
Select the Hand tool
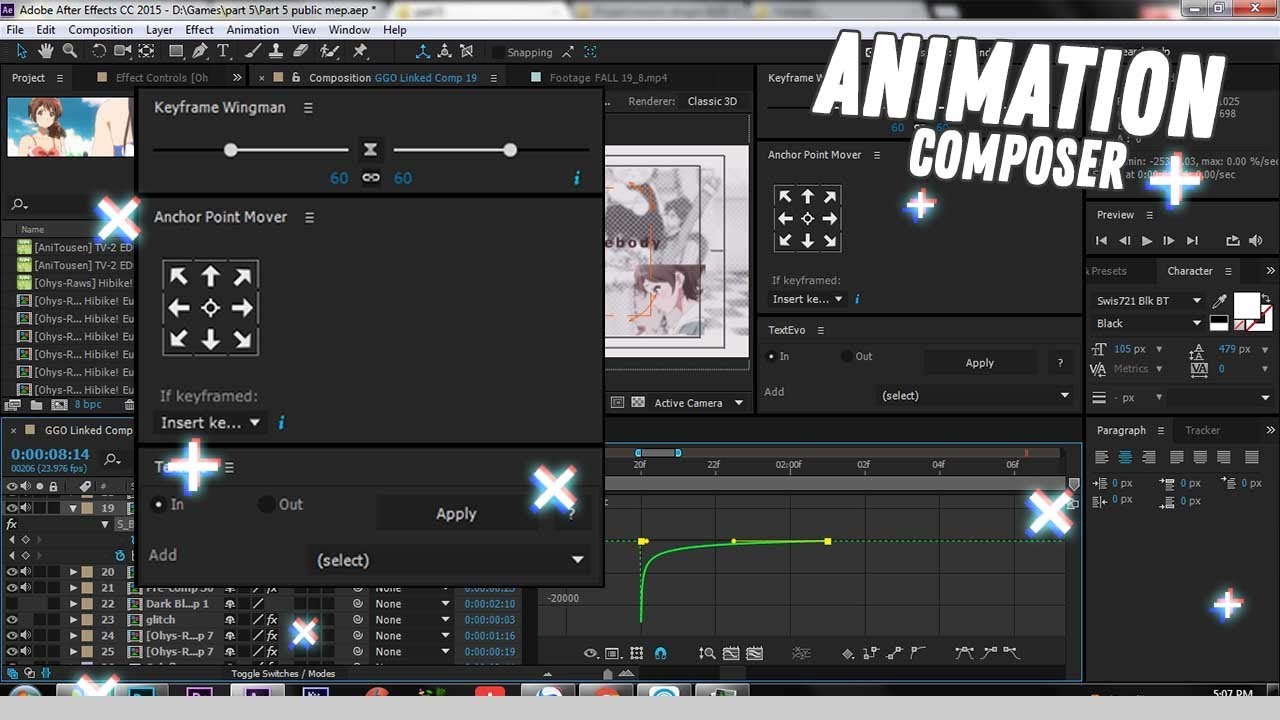point(46,51)
